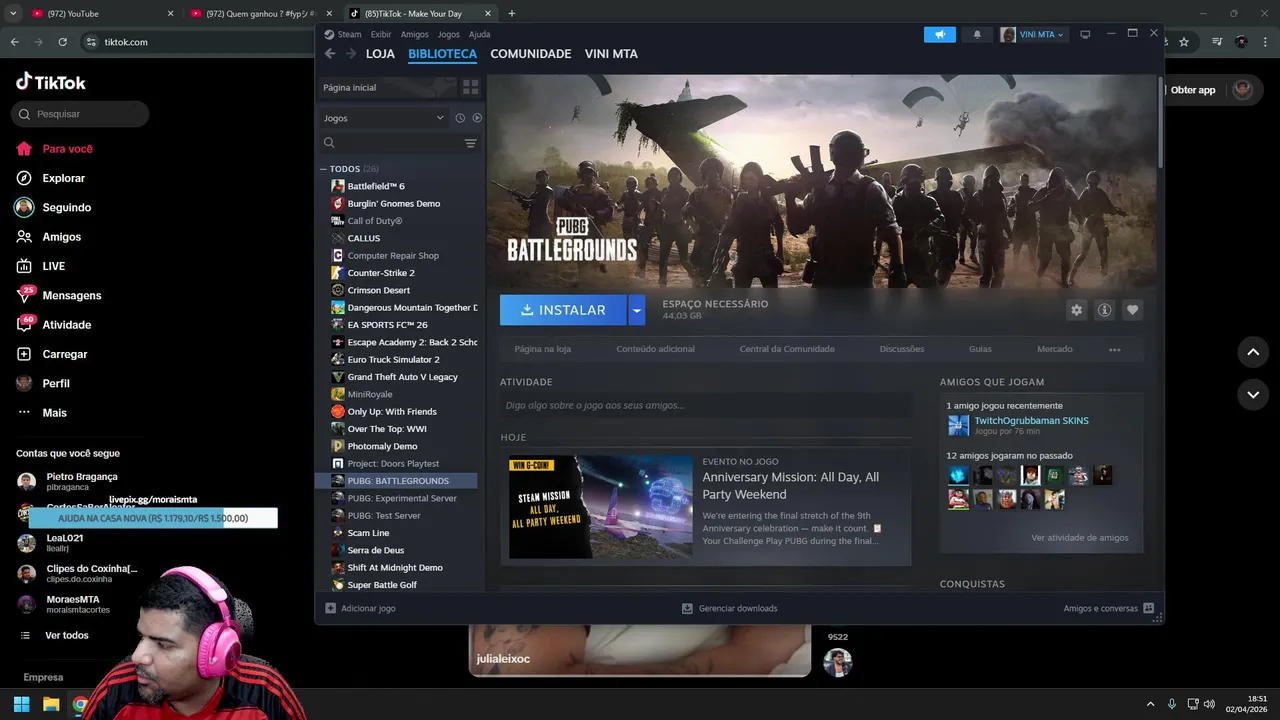Show ready-to-play games filter icon

coord(477,118)
